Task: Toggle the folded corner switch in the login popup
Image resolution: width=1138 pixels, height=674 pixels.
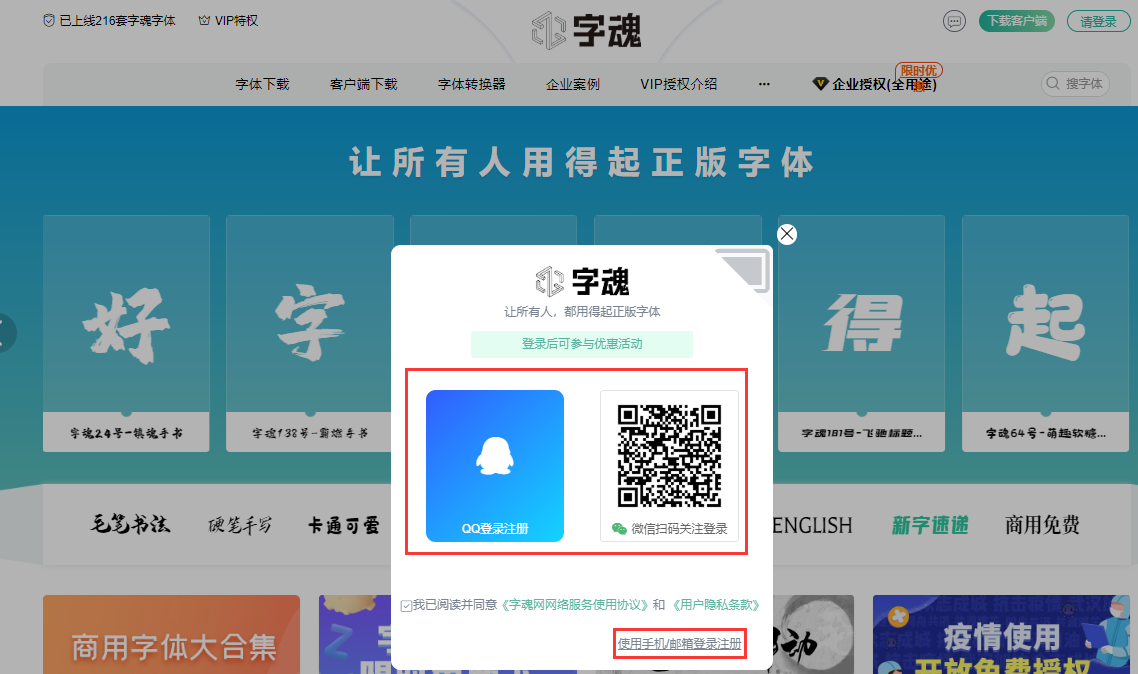Action: click(743, 271)
